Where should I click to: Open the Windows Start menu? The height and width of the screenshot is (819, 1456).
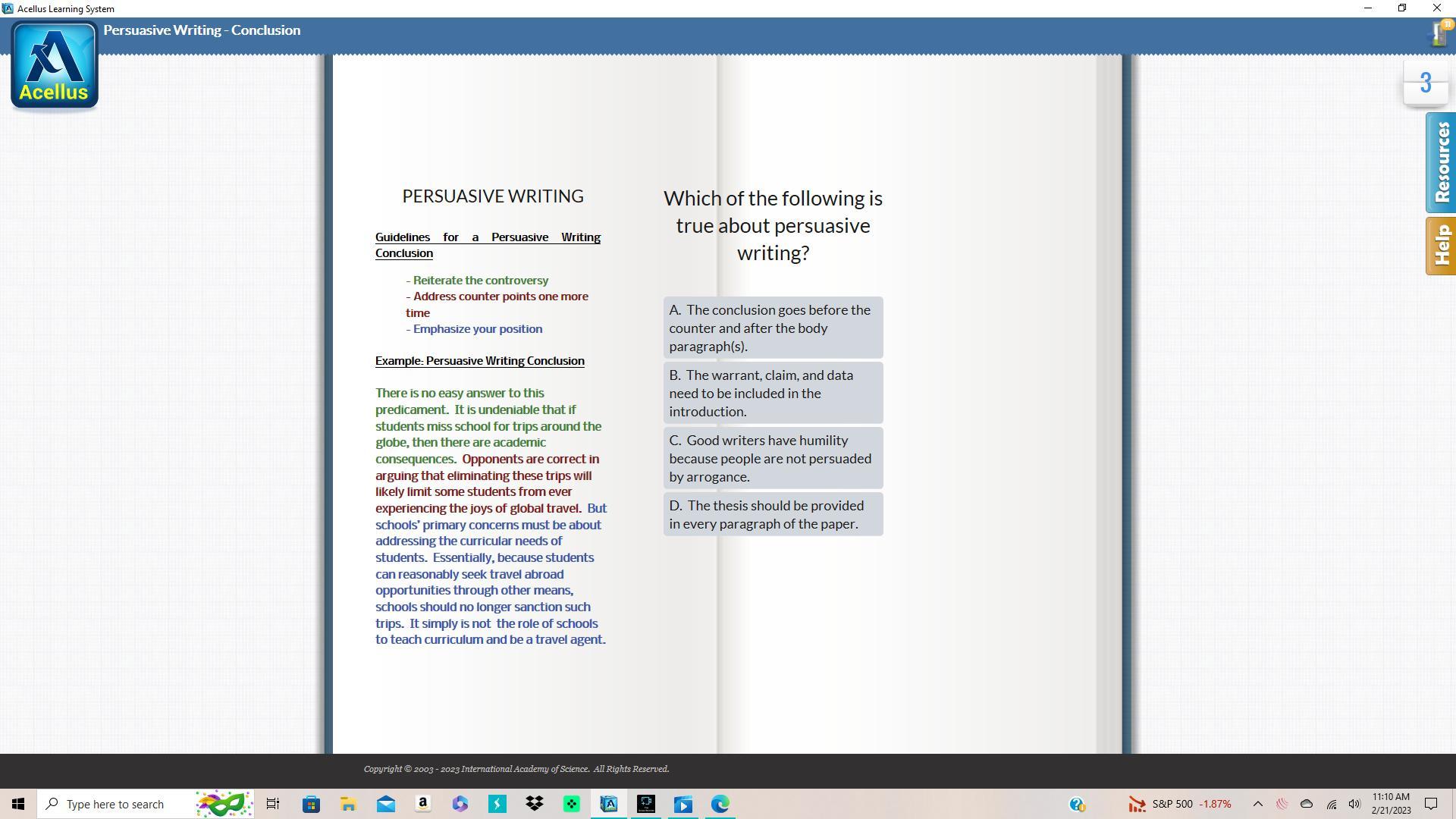tap(17, 804)
